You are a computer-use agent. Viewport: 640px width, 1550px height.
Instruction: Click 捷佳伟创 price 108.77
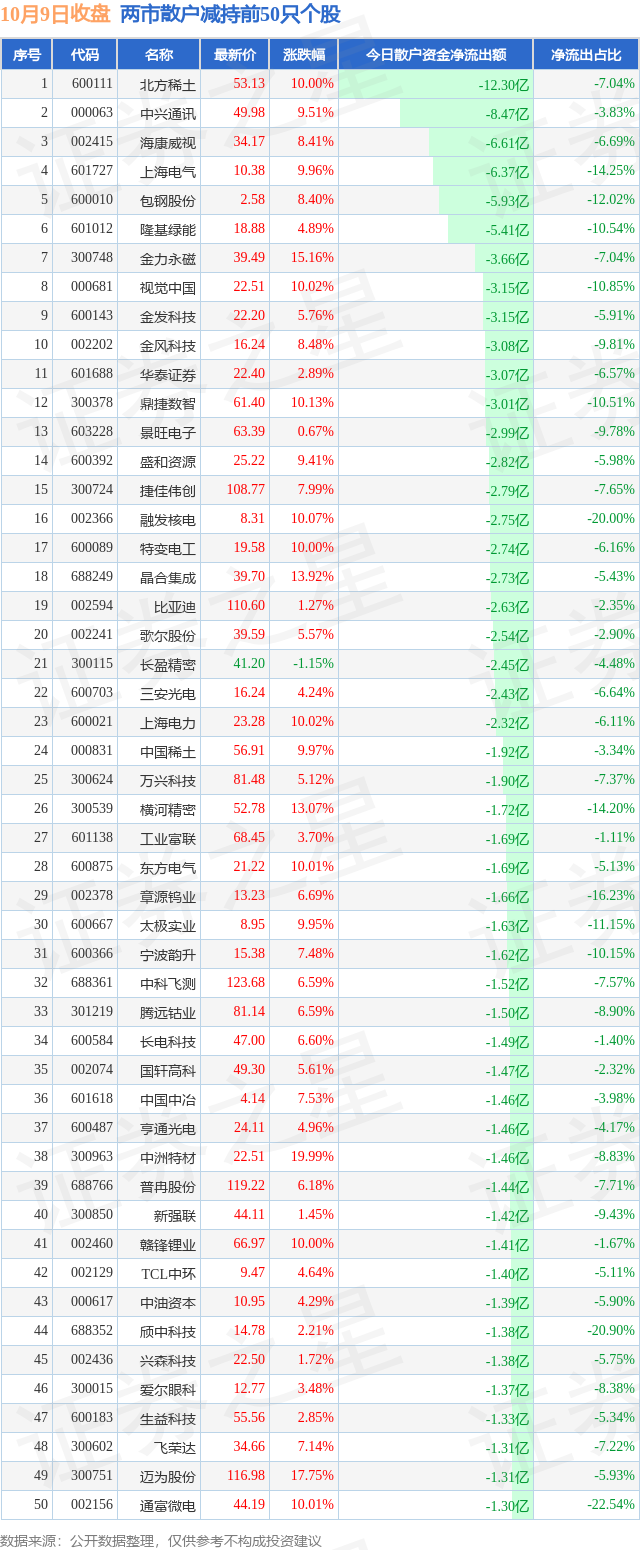coord(245,490)
